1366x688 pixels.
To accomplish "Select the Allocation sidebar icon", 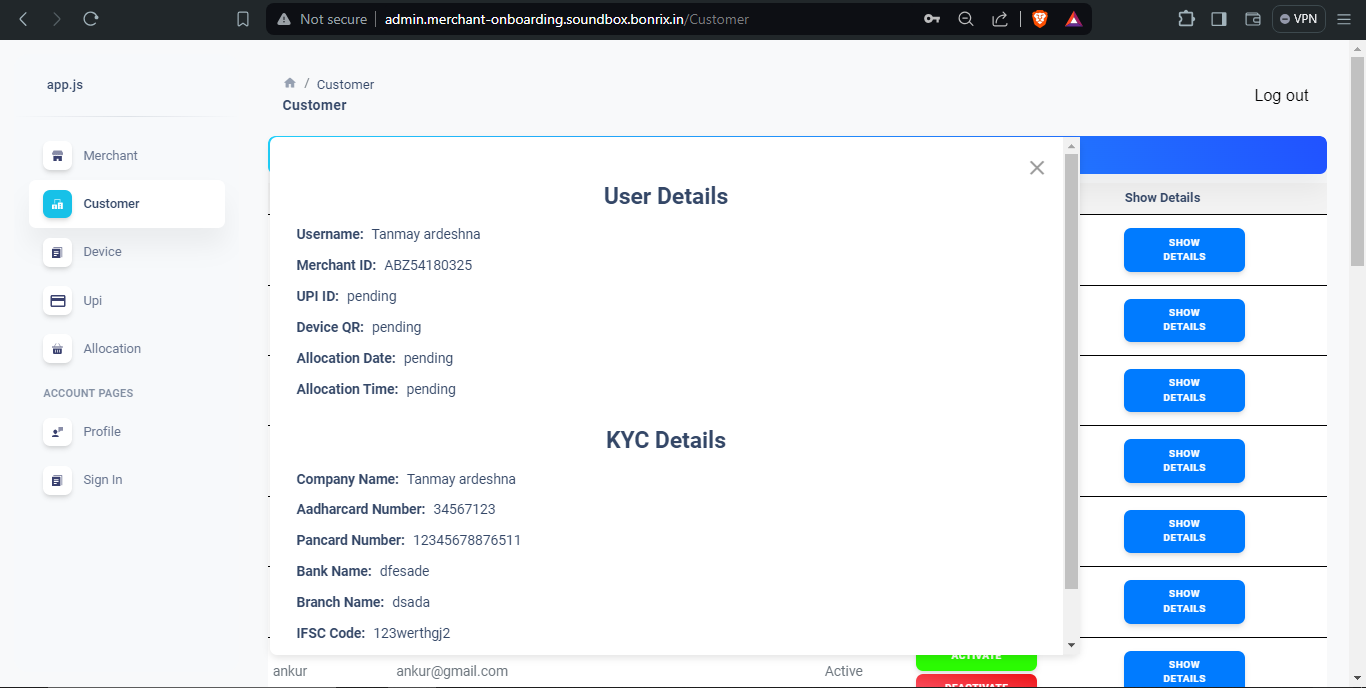I will (57, 349).
